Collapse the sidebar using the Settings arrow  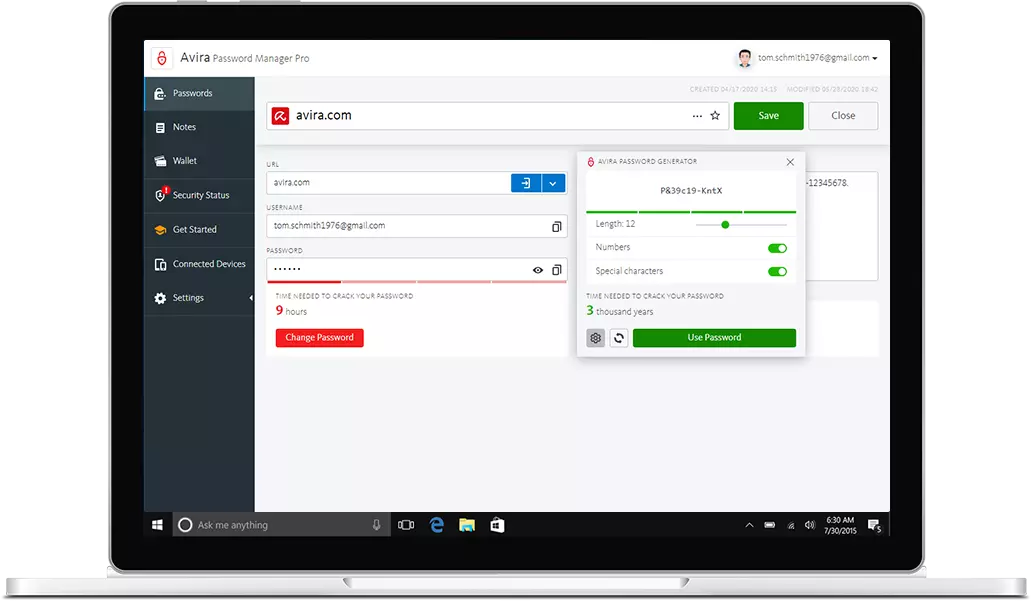(x=250, y=298)
